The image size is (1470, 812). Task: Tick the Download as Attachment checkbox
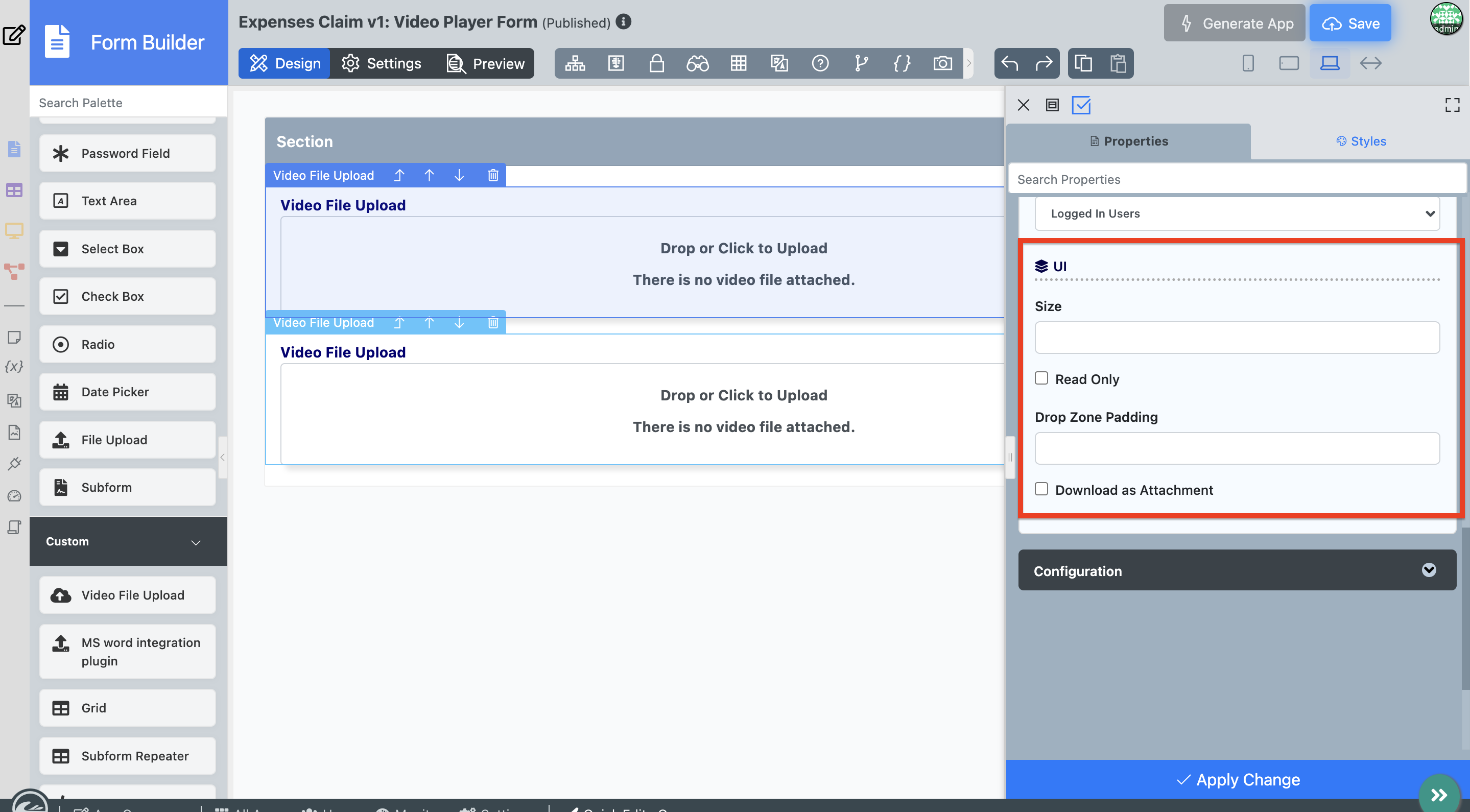(1041, 489)
